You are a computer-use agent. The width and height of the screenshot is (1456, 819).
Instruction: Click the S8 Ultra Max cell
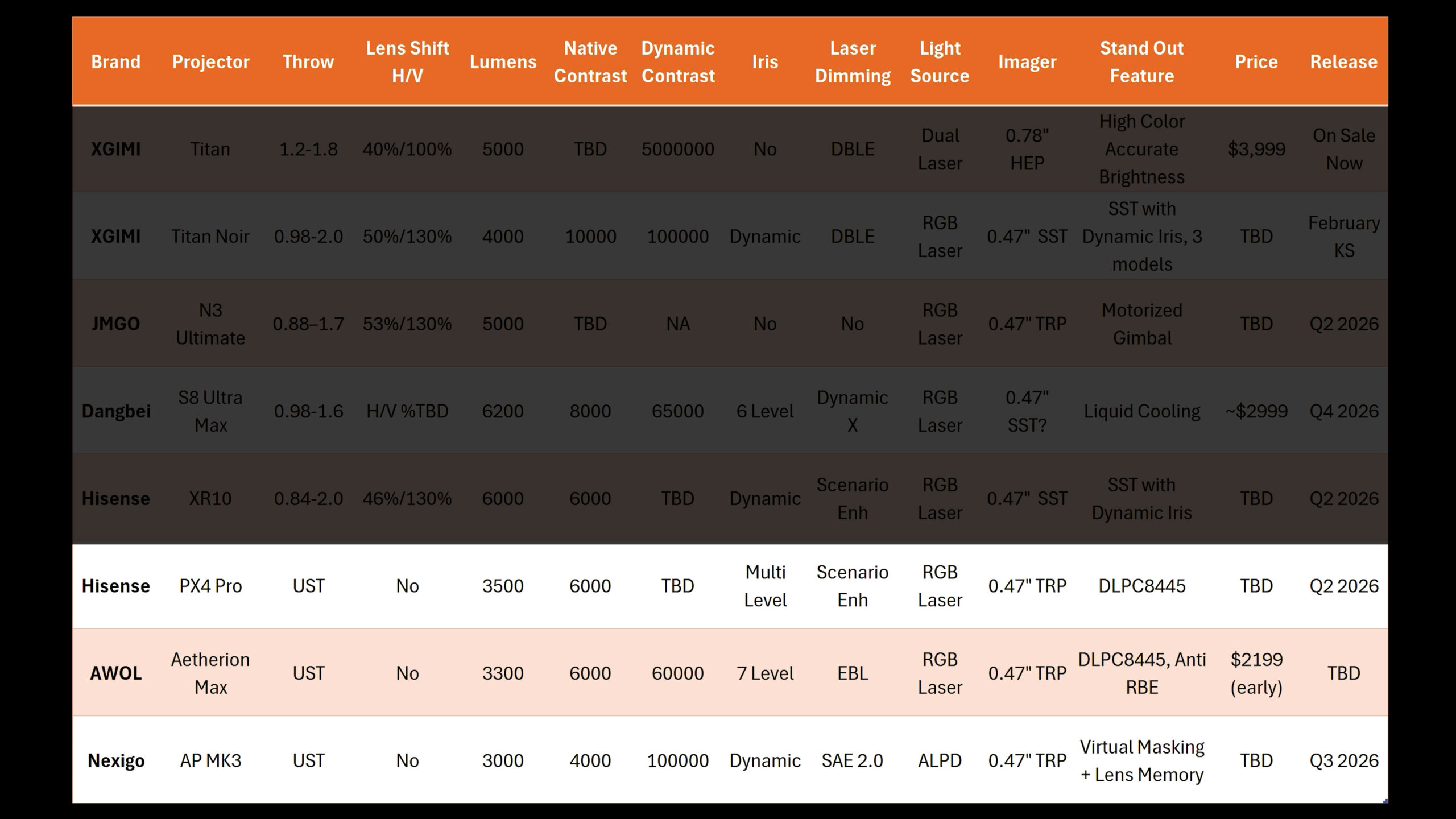(210, 411)
